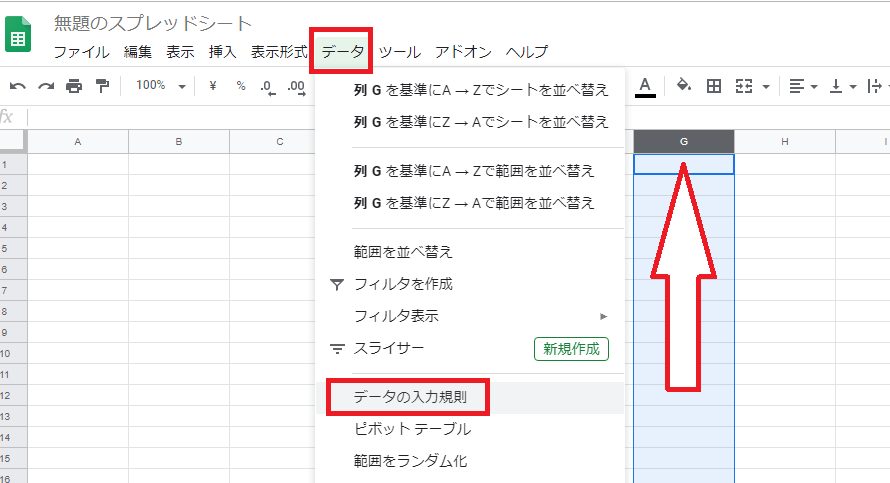This screenshot has width=890, height=483.
Task: Click the merge cells icon
Action: click(744, 86)
